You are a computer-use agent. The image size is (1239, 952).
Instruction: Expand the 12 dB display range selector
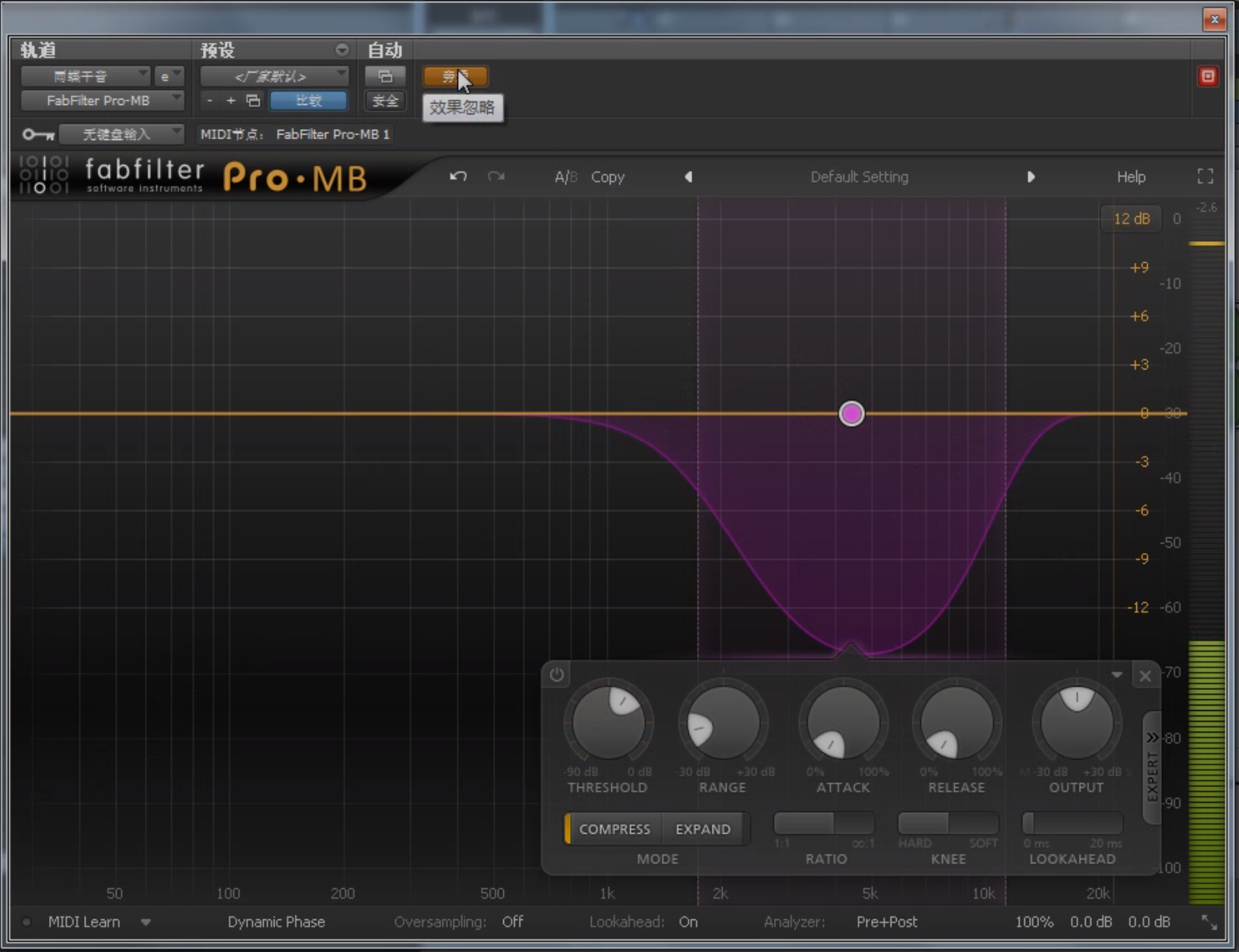[1131, 219]
